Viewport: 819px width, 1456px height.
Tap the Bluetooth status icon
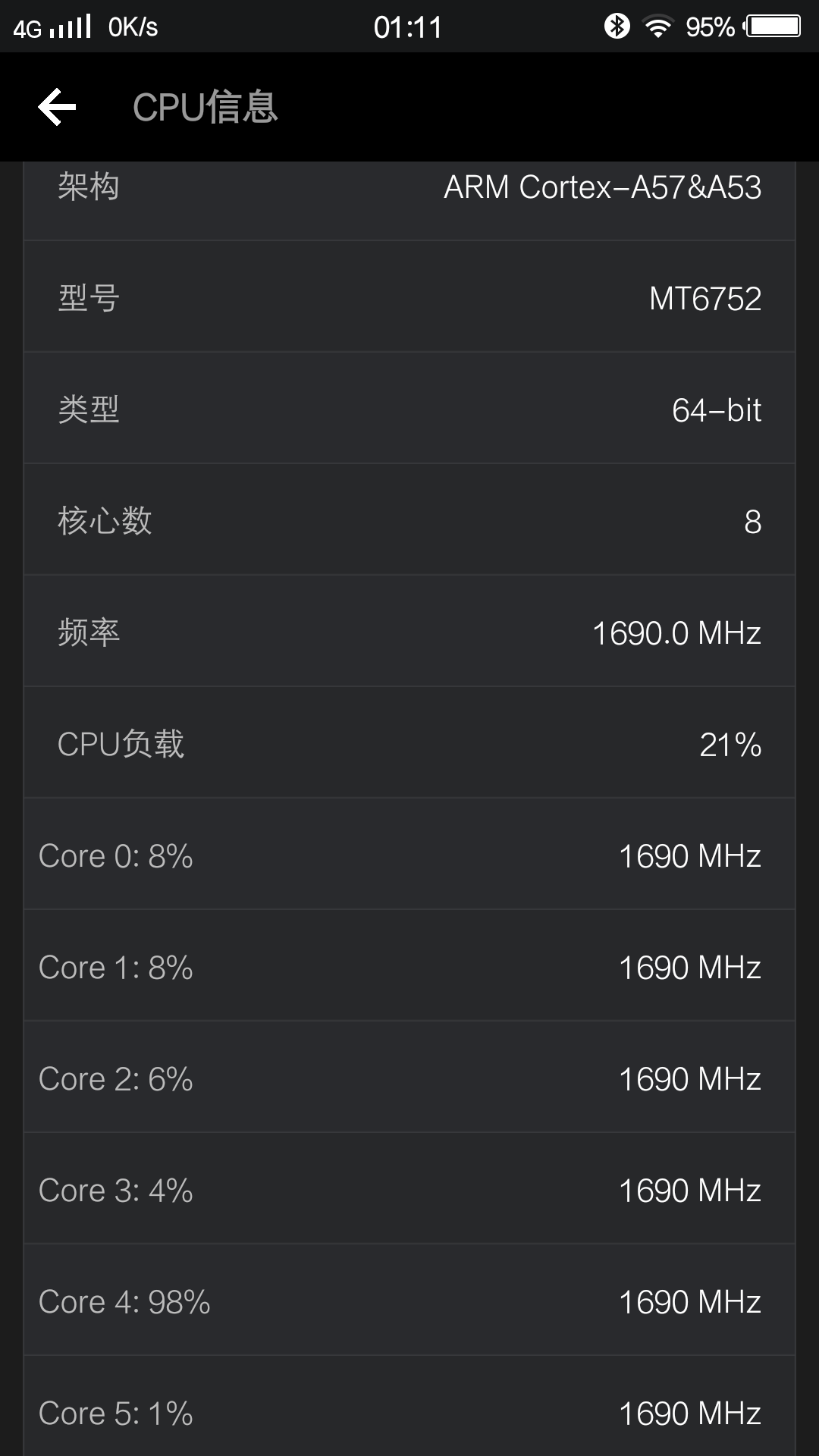click(x=617, y=25)
